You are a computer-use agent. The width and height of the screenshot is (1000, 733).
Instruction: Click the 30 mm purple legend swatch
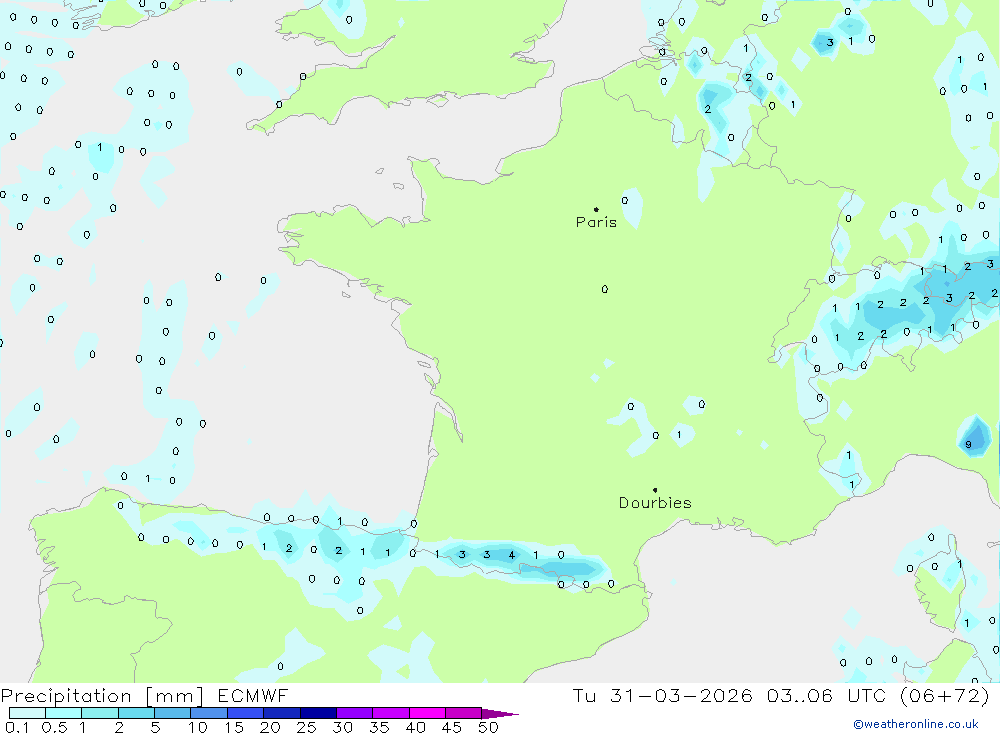coord(354,713)
